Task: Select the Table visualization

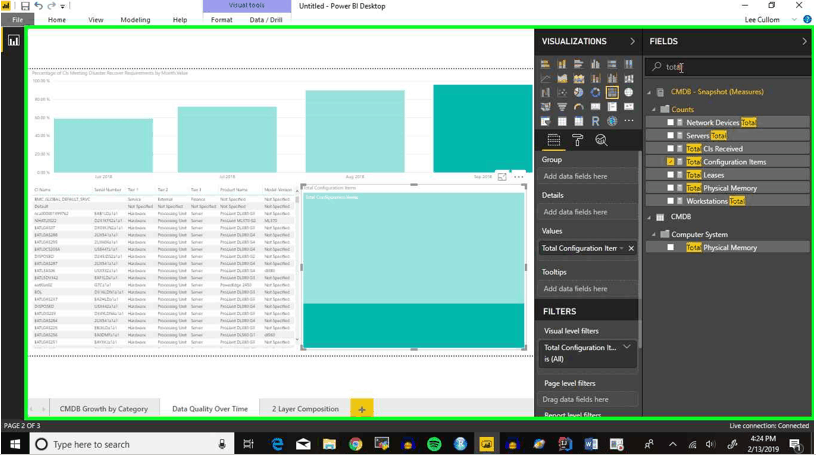Action: coord(562,121)
